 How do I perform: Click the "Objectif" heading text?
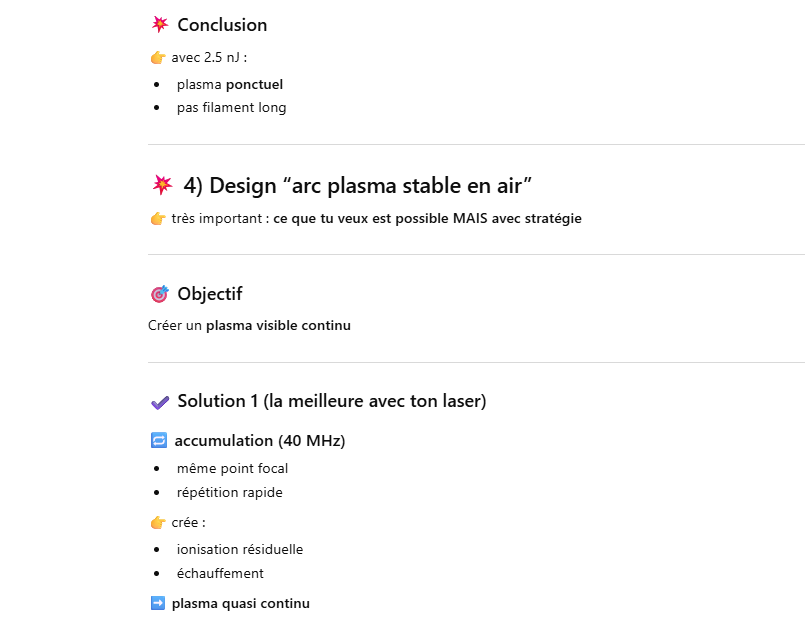[210, 294]
